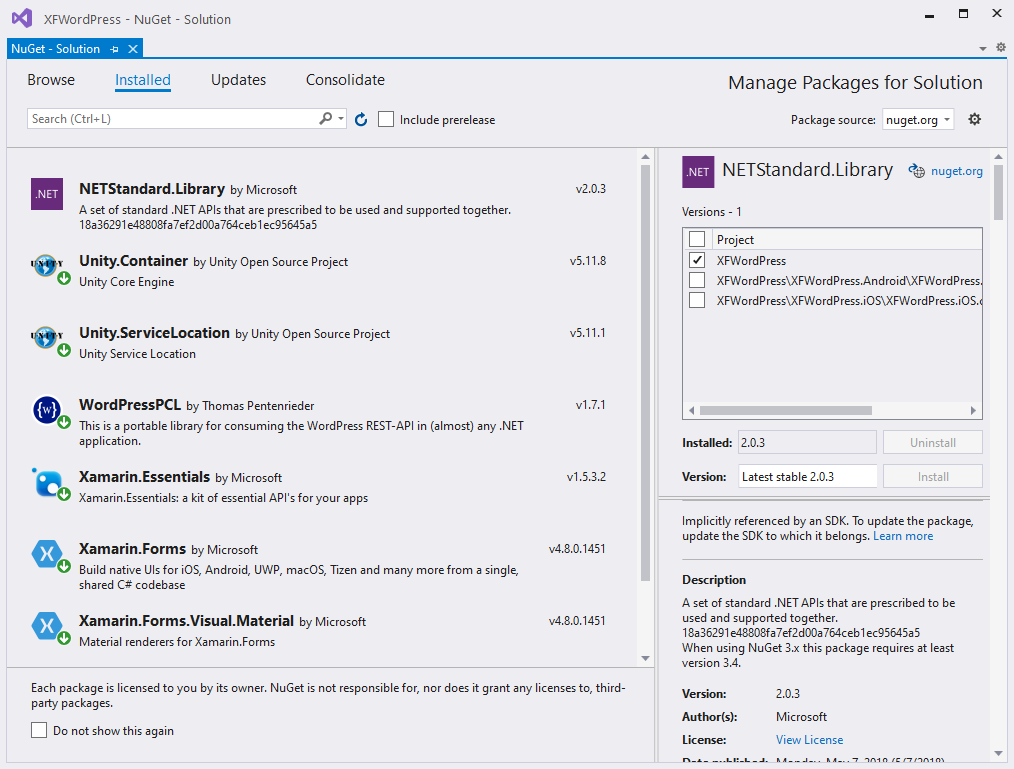This screenshot has width=1014, height=769.
Task: Click the WordPressPCL package icon
Action: (x=48, y=410)
